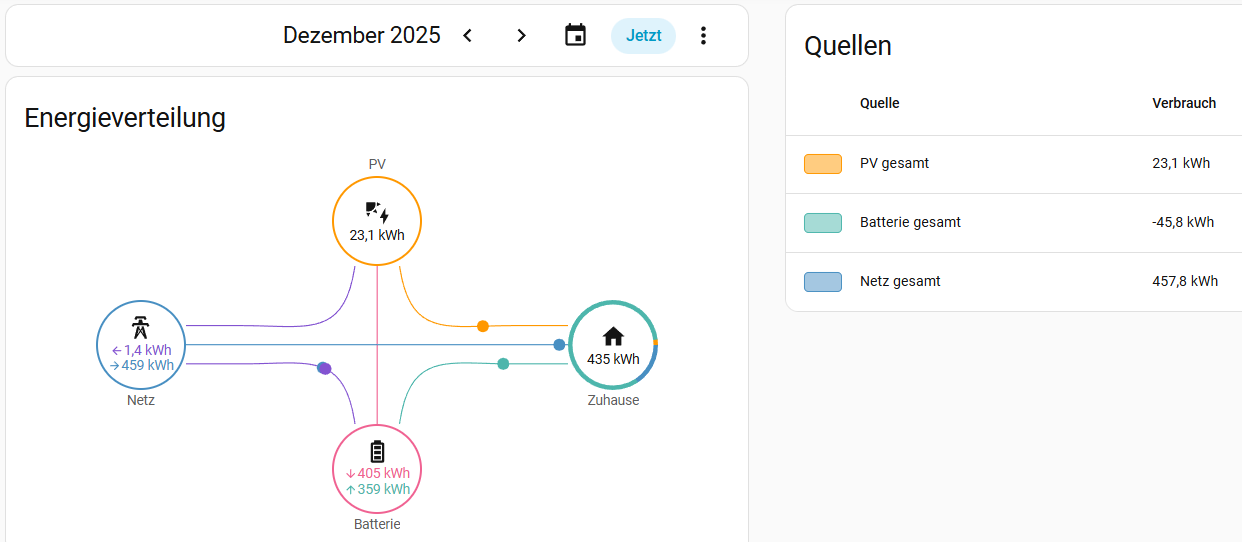Click the Dezember 2025 date label

click(x=361, y=36)
